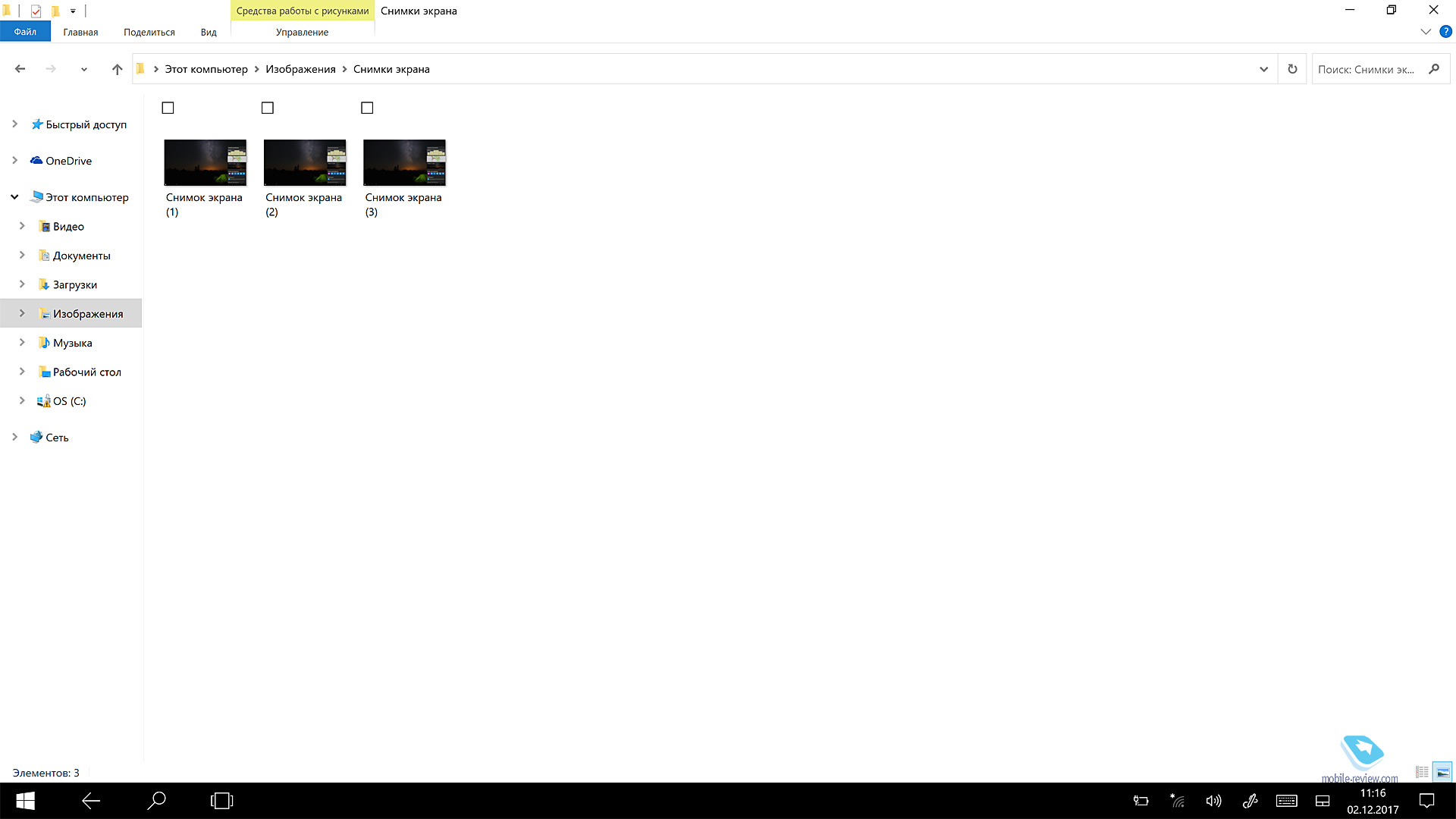Image resolution: width=1456 pixels, height=819 pixels.
Task: Click Снимки экрана in the address bar
Action: 391,69
